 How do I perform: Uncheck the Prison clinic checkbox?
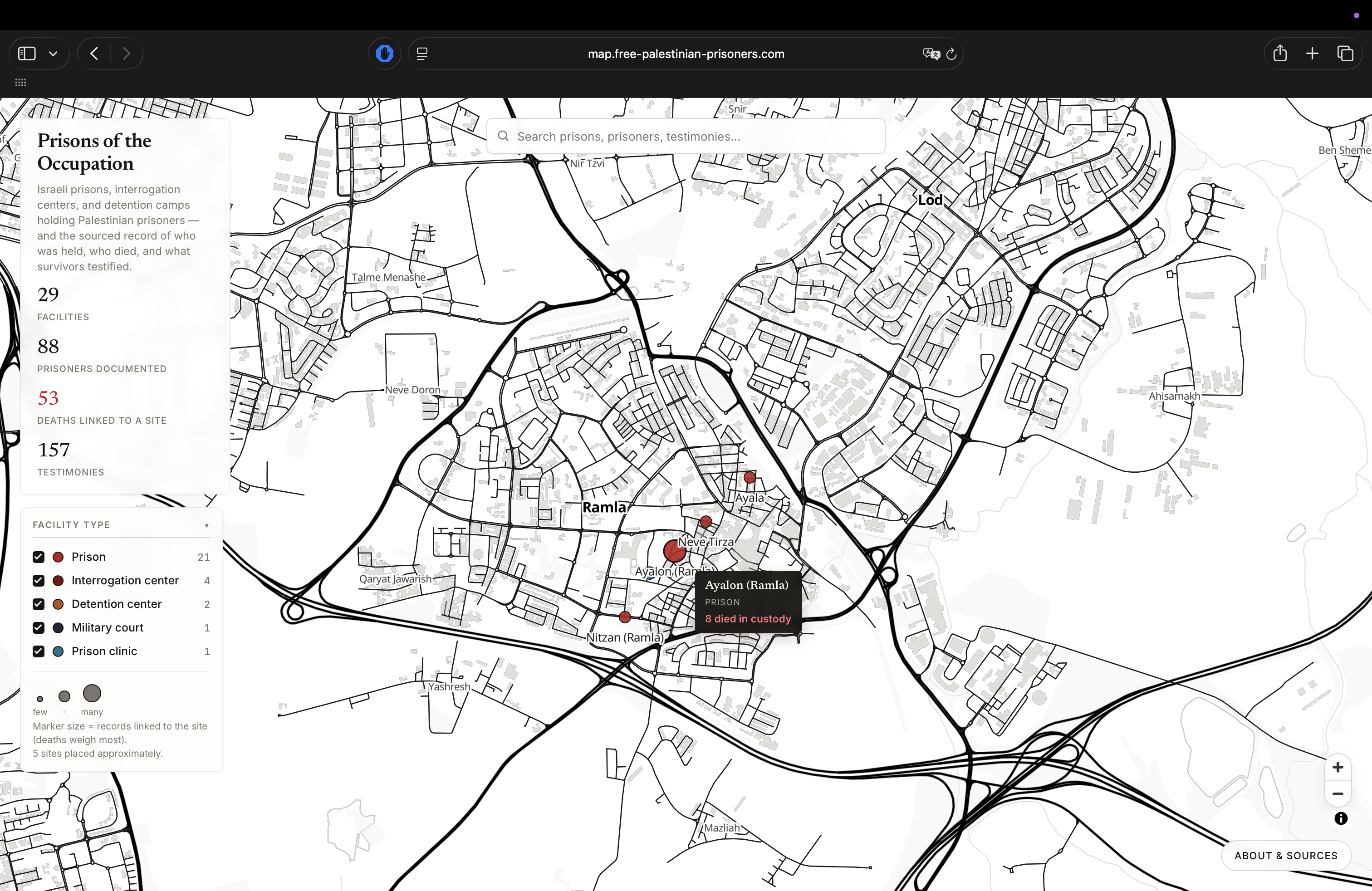(39, 651)
